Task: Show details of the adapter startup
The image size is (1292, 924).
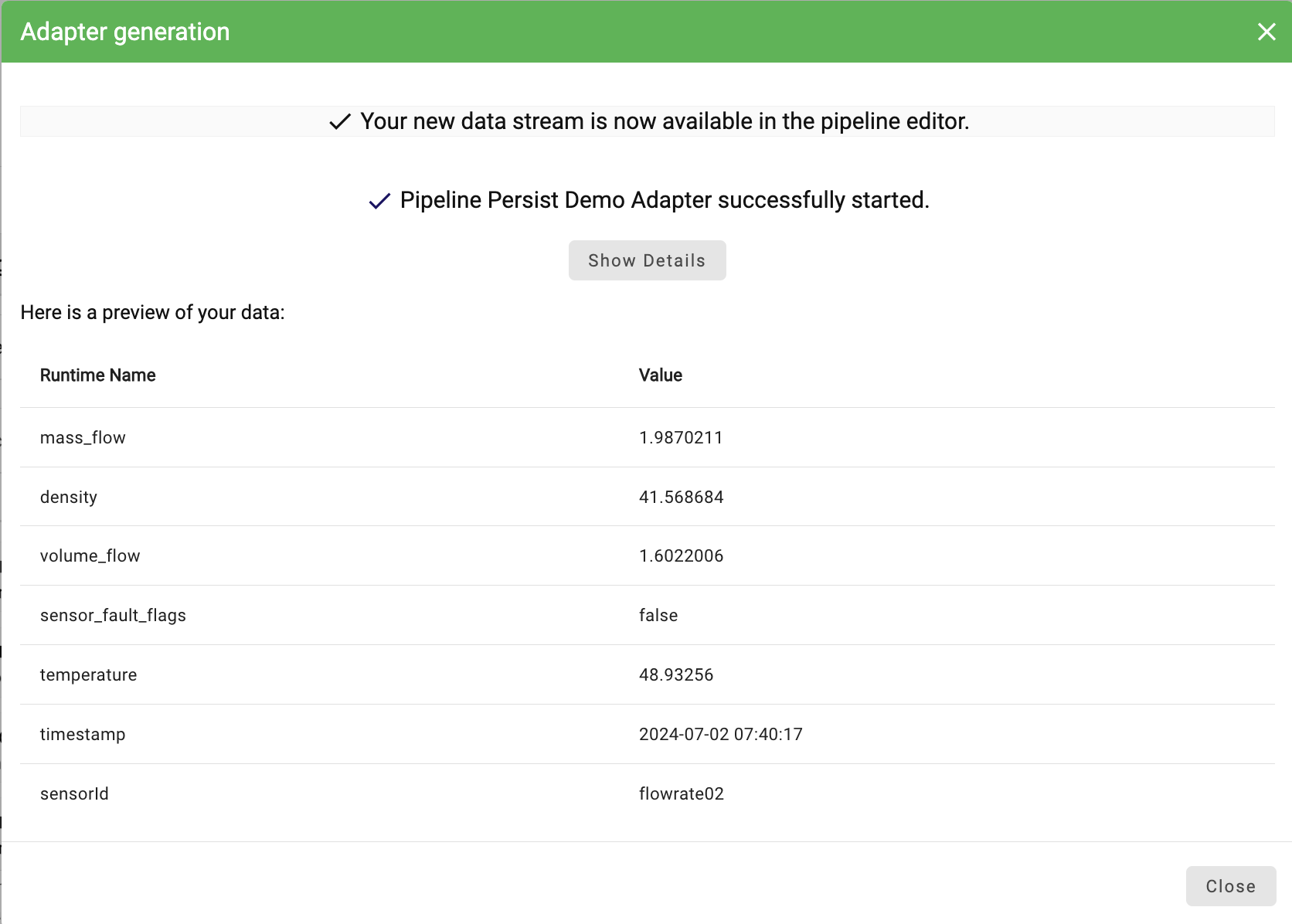Action: click(x=647, y=260)
